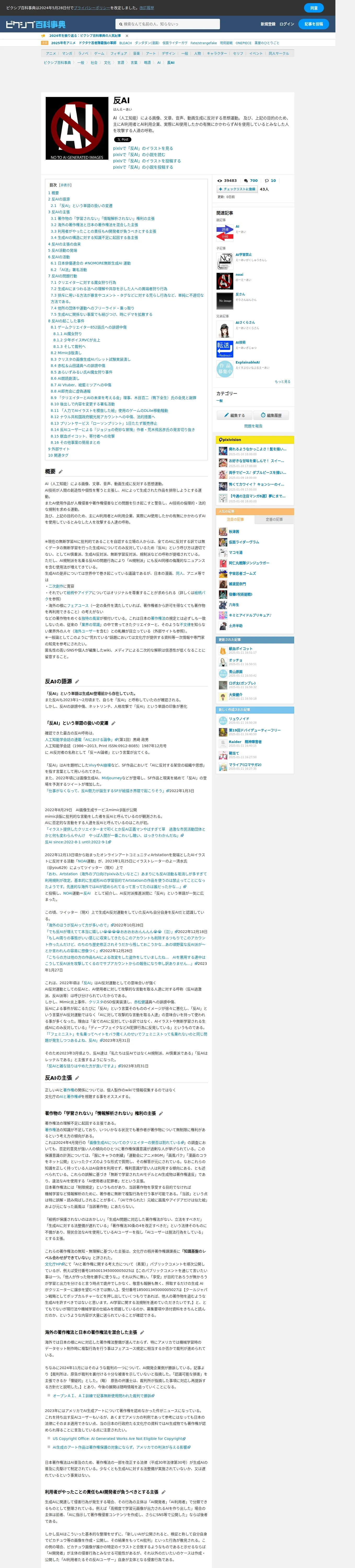Click the megaphone announcement icon

(x=44, y=36)
